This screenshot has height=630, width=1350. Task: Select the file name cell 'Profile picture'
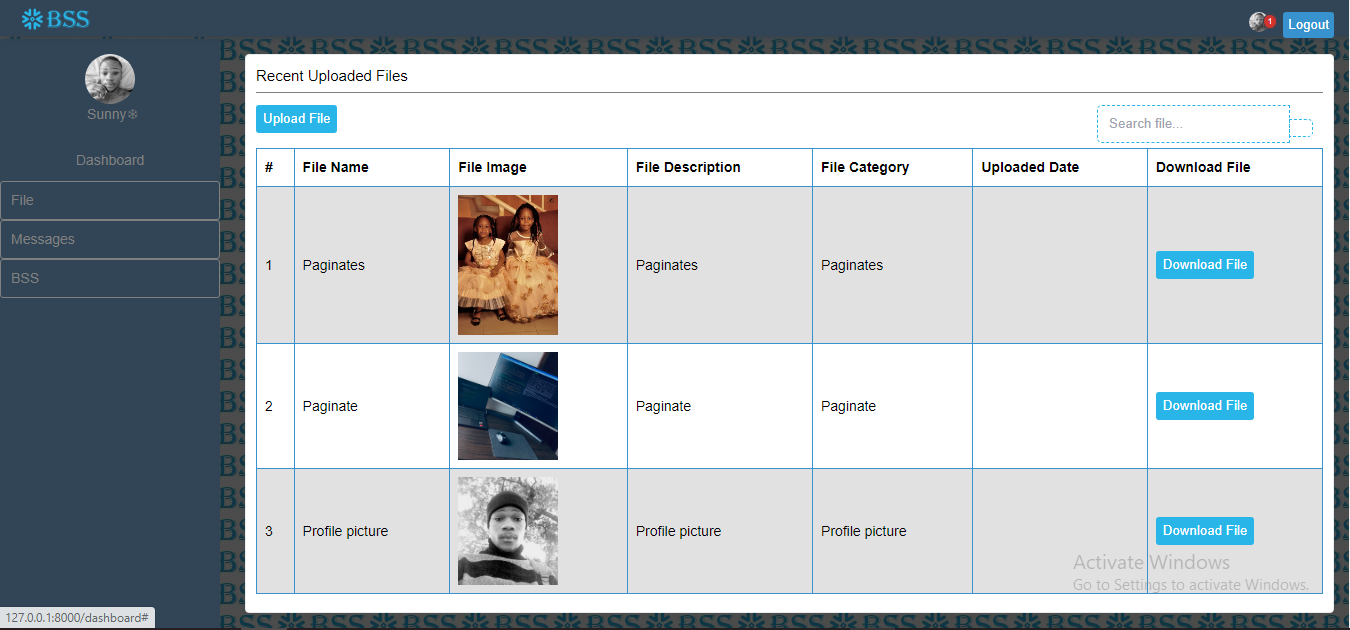click(372, 531)
